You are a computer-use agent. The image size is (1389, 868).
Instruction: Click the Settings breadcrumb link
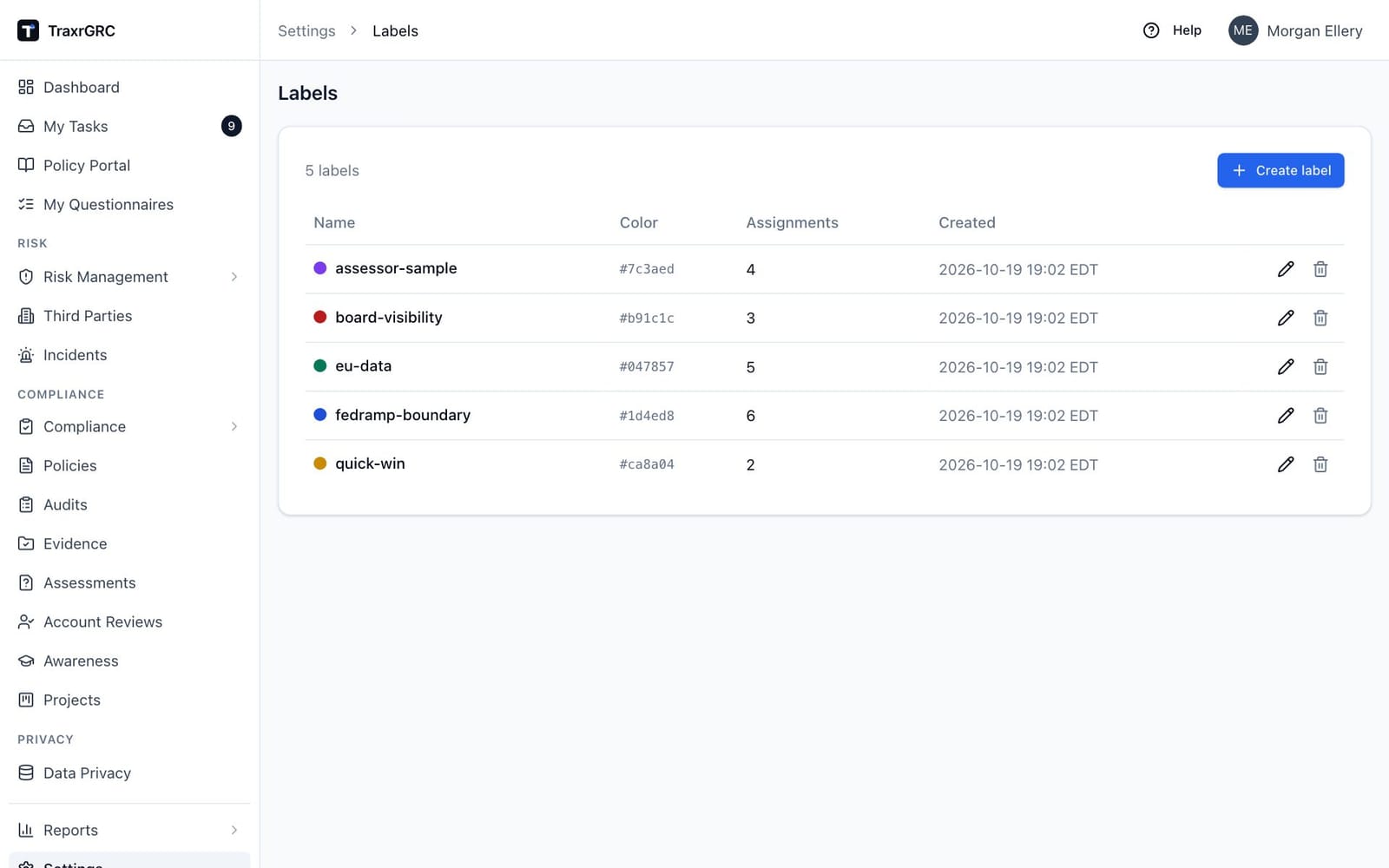(x=306, y=30)
